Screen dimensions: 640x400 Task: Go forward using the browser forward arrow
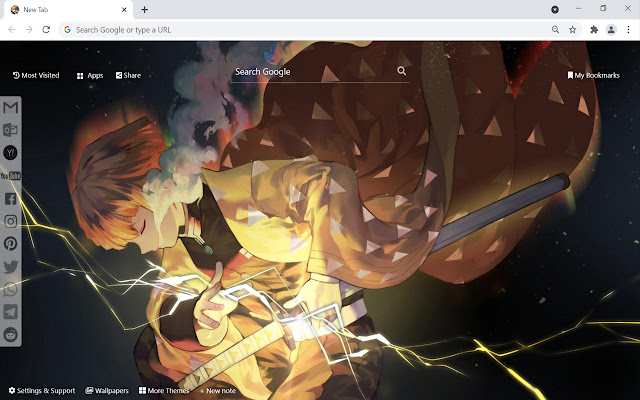click(x=29, y=29)
